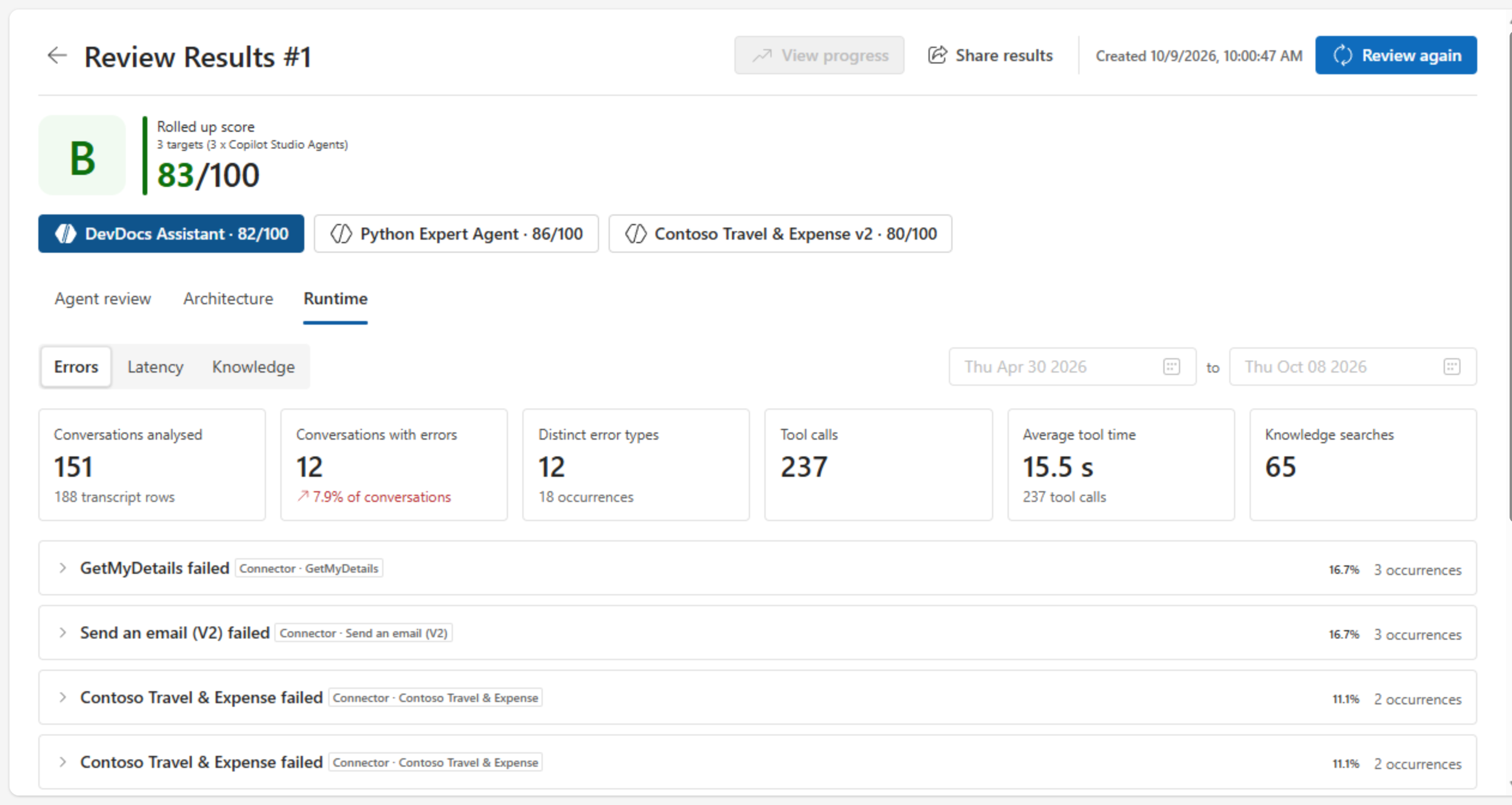Switch to the Architecture tab

pyautogui.click(x=228, y=298)
